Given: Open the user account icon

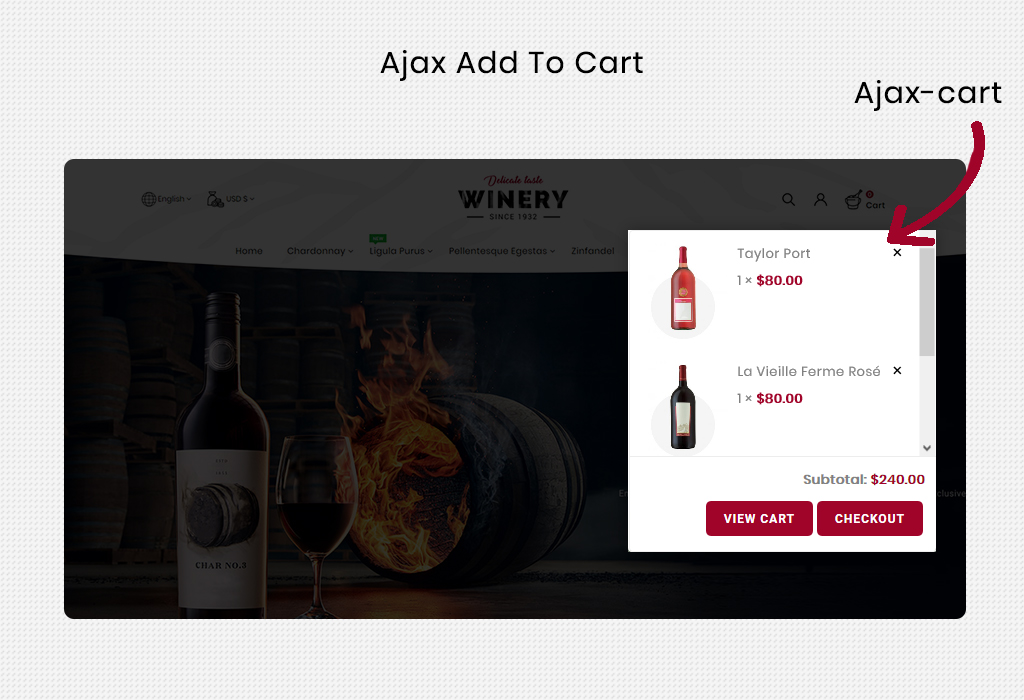Looking at the screenshot, I should [x=820, y=199].
